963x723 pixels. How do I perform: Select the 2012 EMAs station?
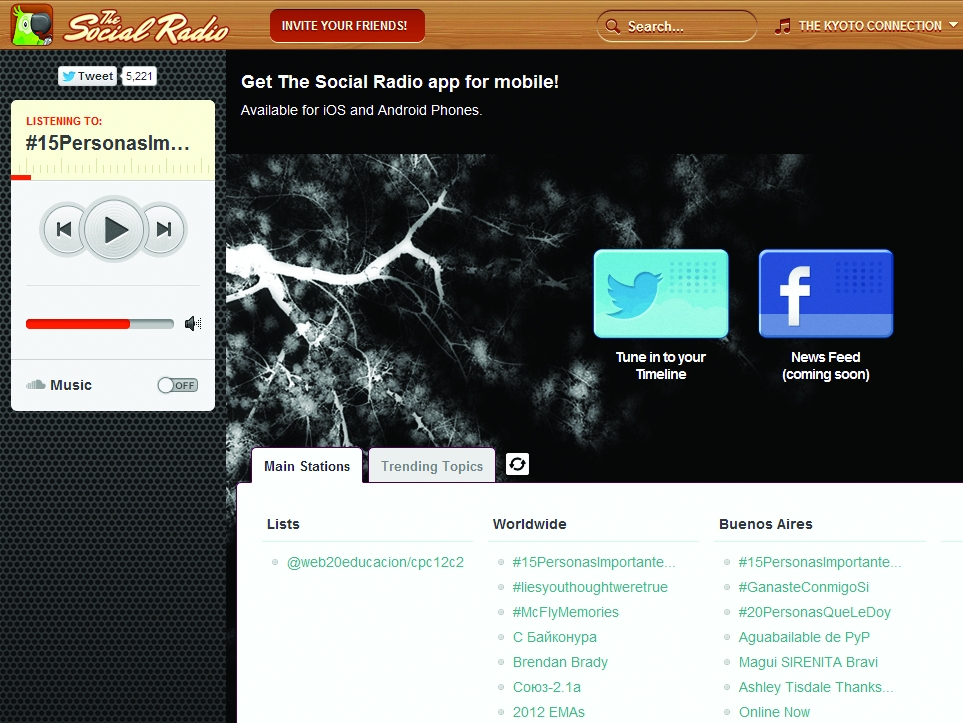548,713
